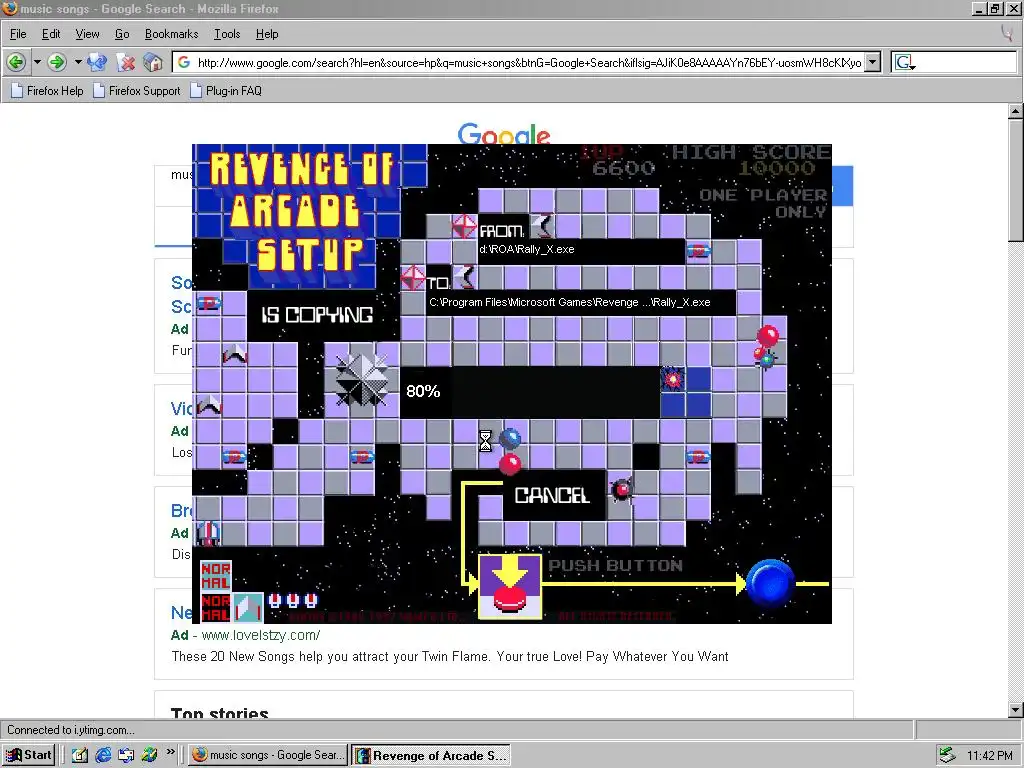This screenshot has height=768, width=1024.
Task: Click the status bar text Connected to i.ytimg.com
Action: pos(71,729)
